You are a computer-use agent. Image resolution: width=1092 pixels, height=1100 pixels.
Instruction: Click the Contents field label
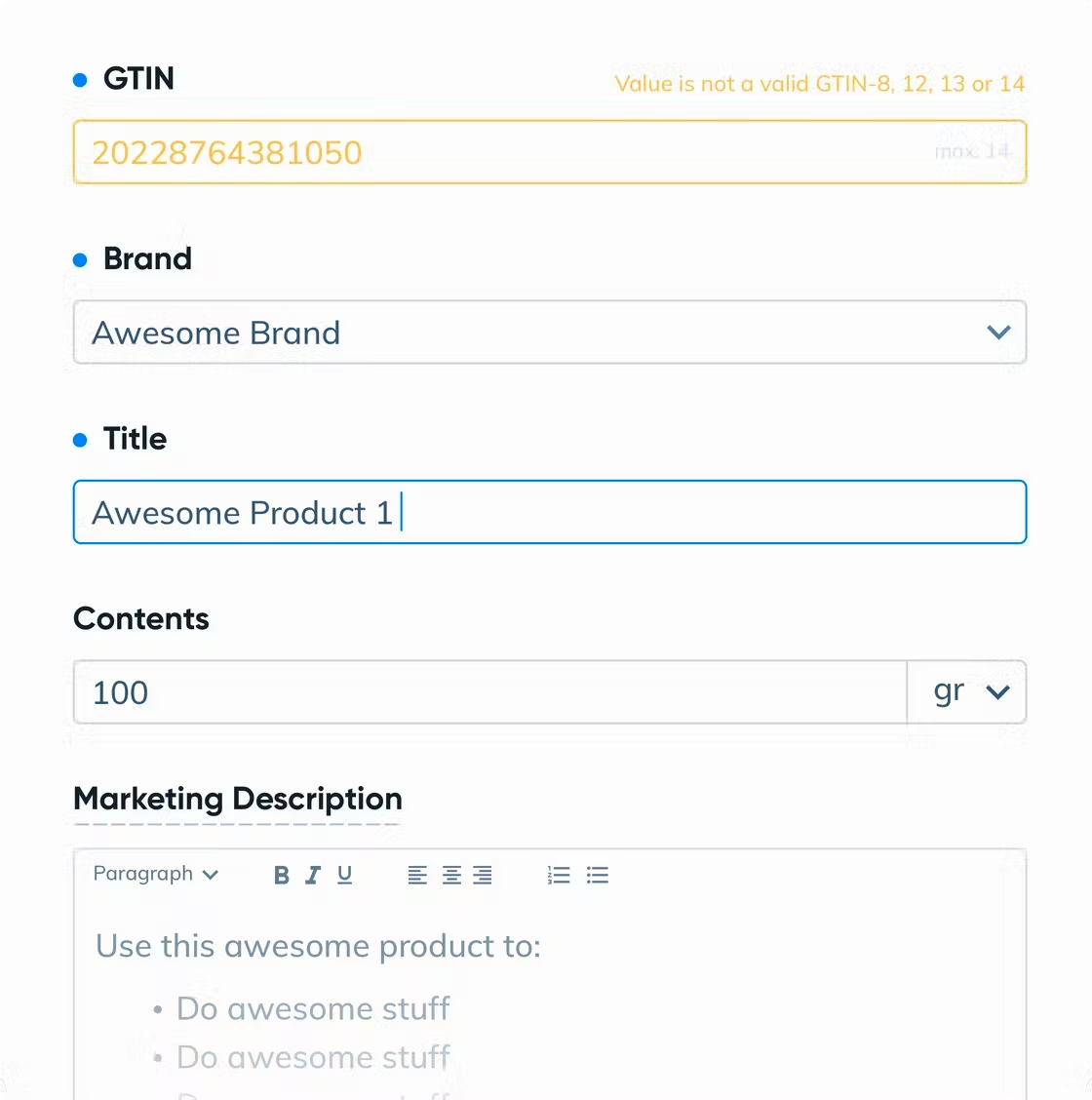(141, 618)
